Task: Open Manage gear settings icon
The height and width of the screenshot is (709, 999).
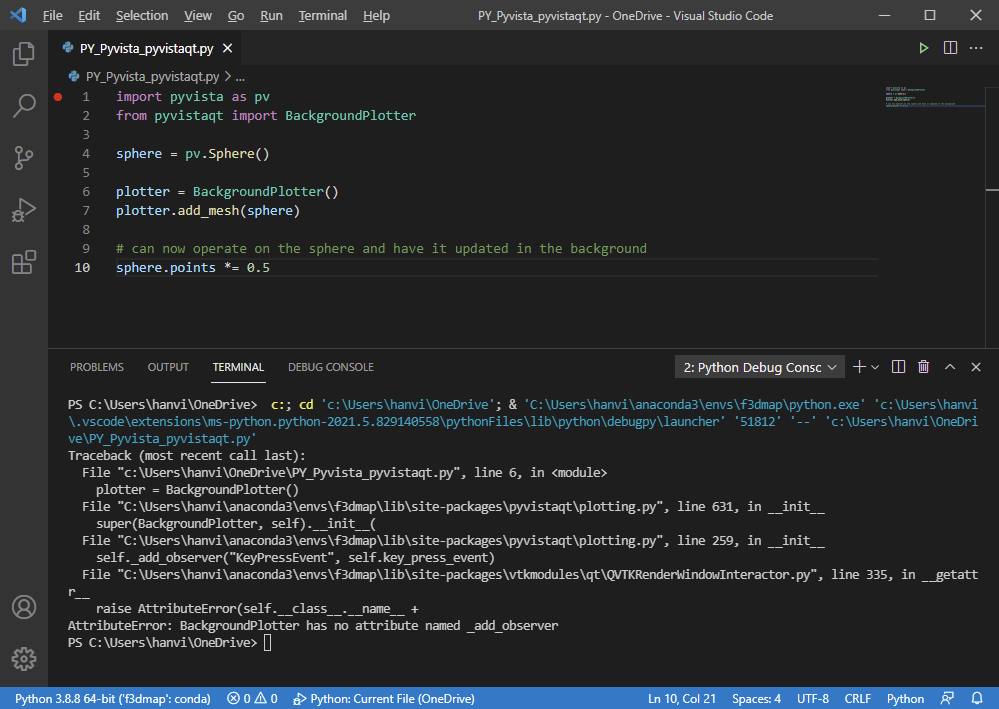Action: click(x=23, y=658)
